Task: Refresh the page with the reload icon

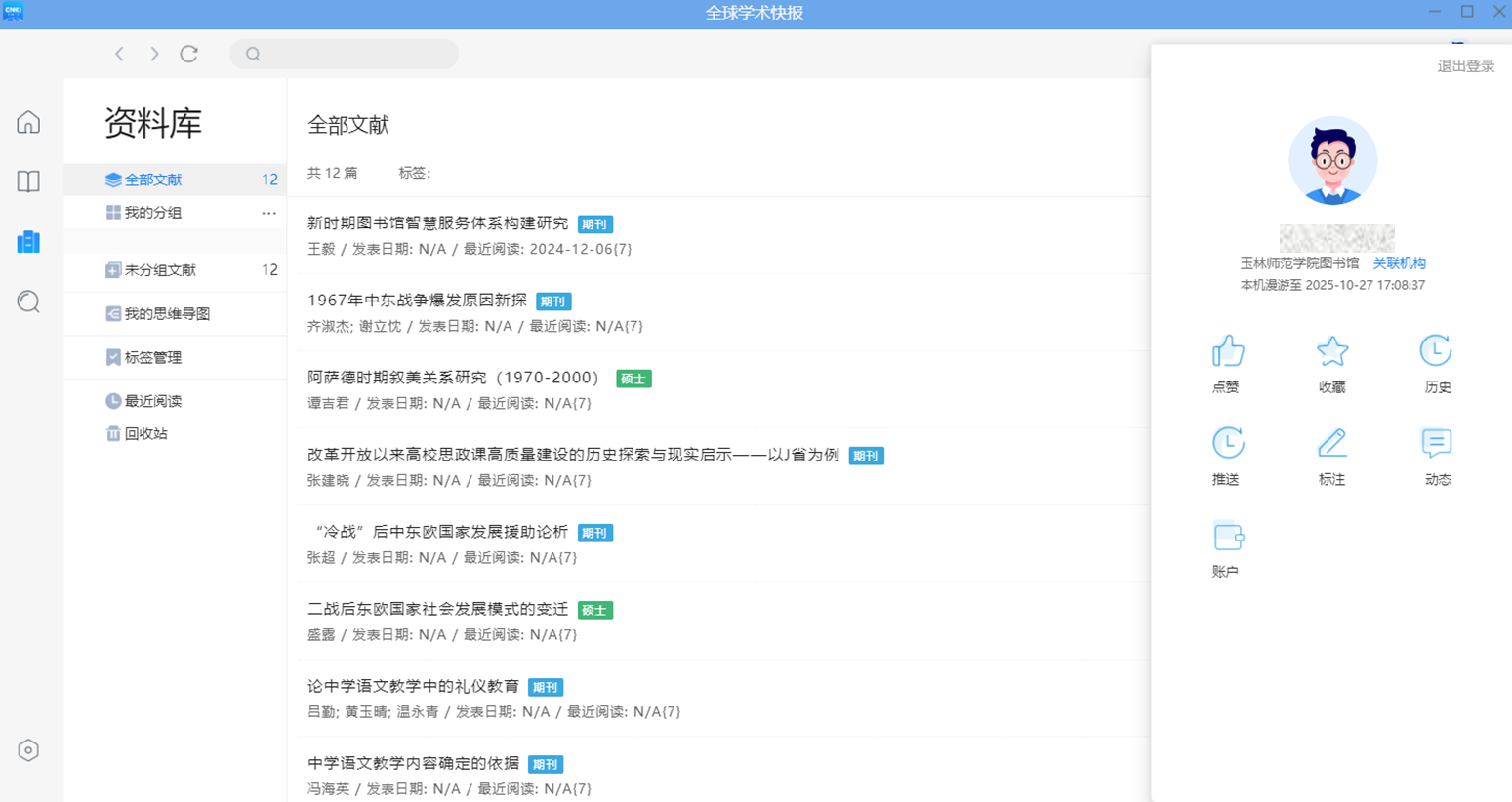Action: (189, 54)
